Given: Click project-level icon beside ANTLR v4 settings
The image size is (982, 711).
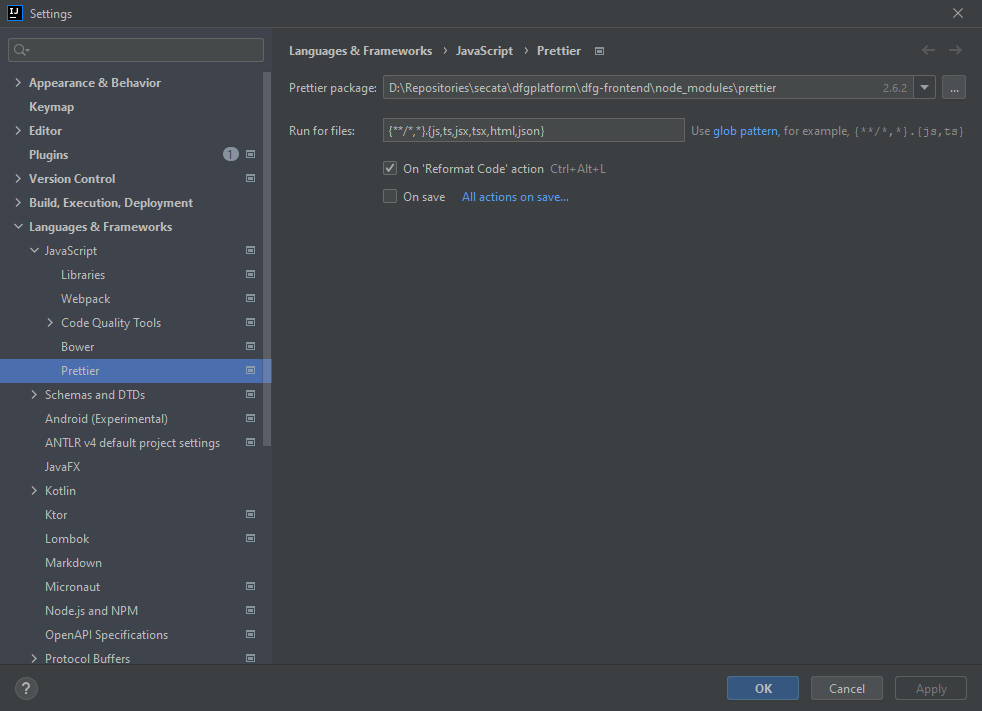Looking at the screenshot, I should click(251, 442).
